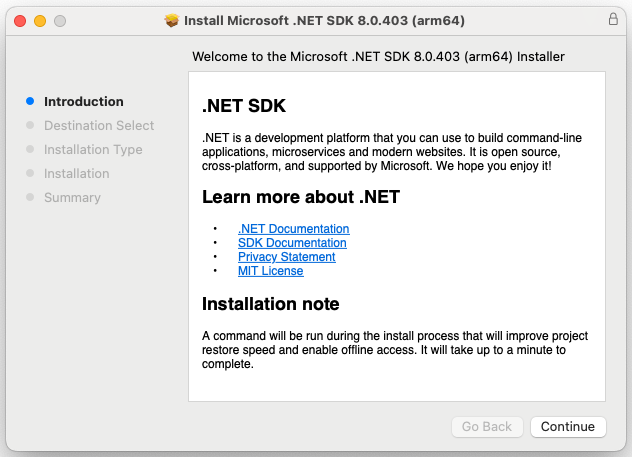Image resolution: width=632 pixels, height=457 pixels.
Task: Select the Destination Select step in the sidebar
Action: [x=99, y=125]
